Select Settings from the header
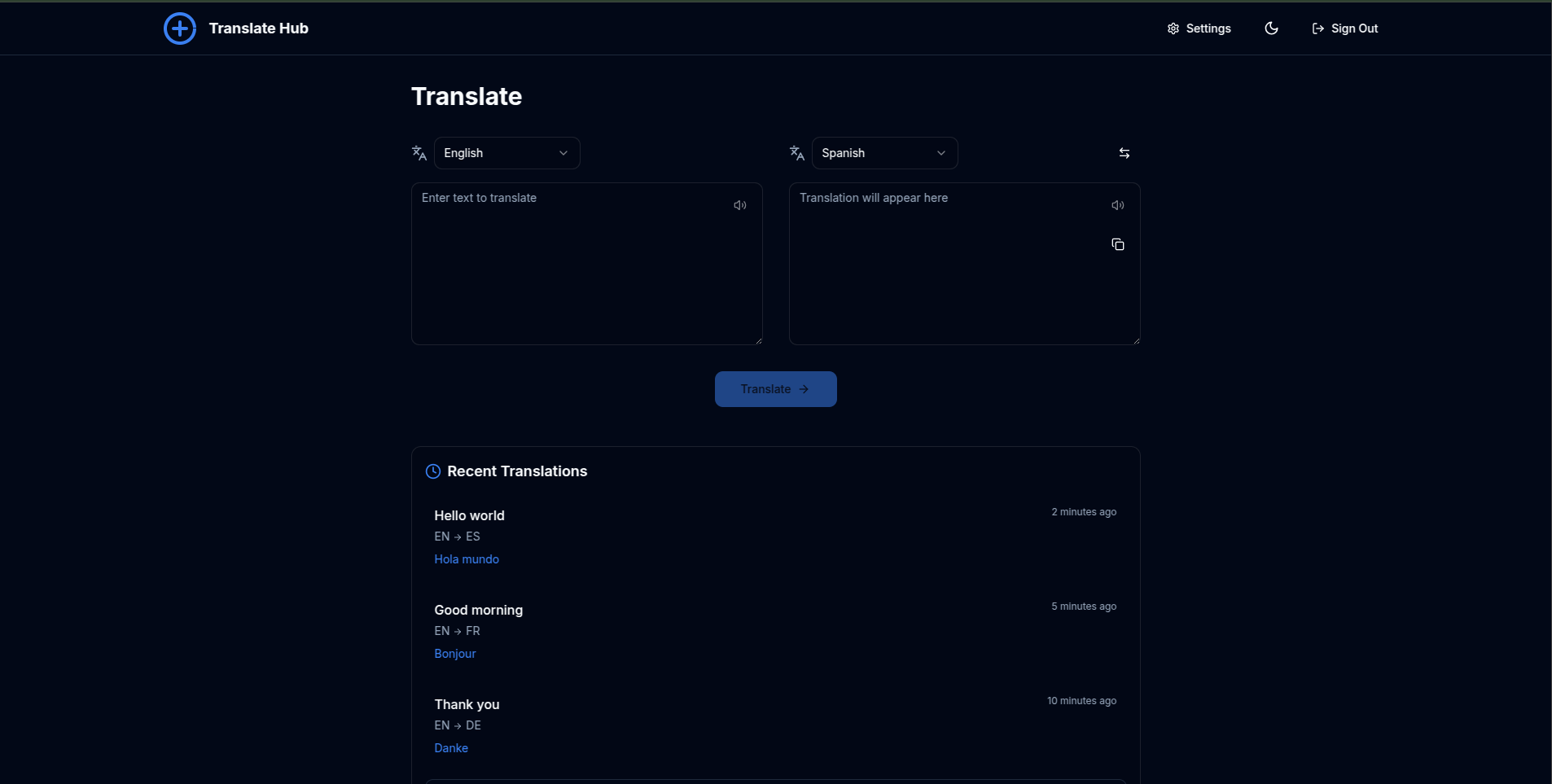This screenshot has height=784, width=1552. pos(1209,28)
